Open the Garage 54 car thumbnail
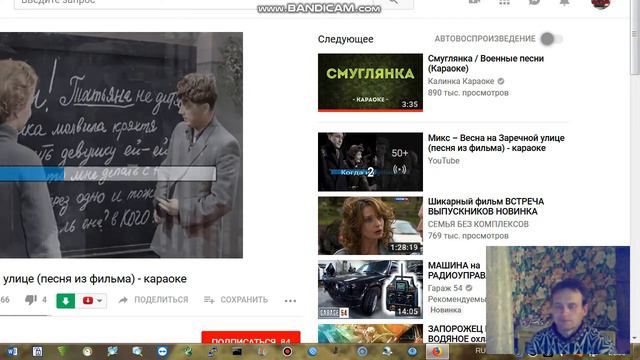 pos(370,289)
